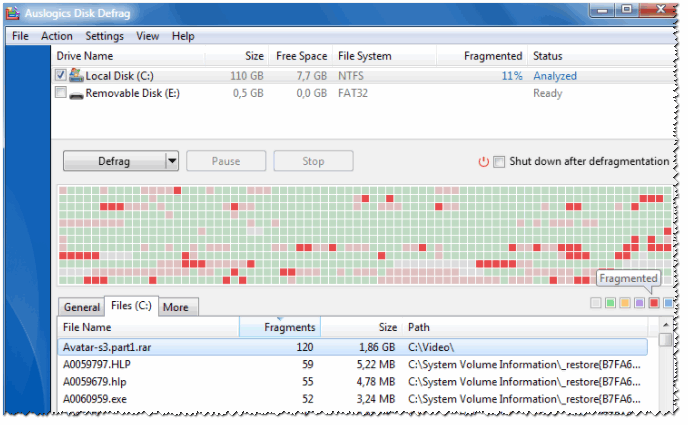
Task: Click the Auslogics Disk Defrag title bar icon
Action: [x=13, y=13]
